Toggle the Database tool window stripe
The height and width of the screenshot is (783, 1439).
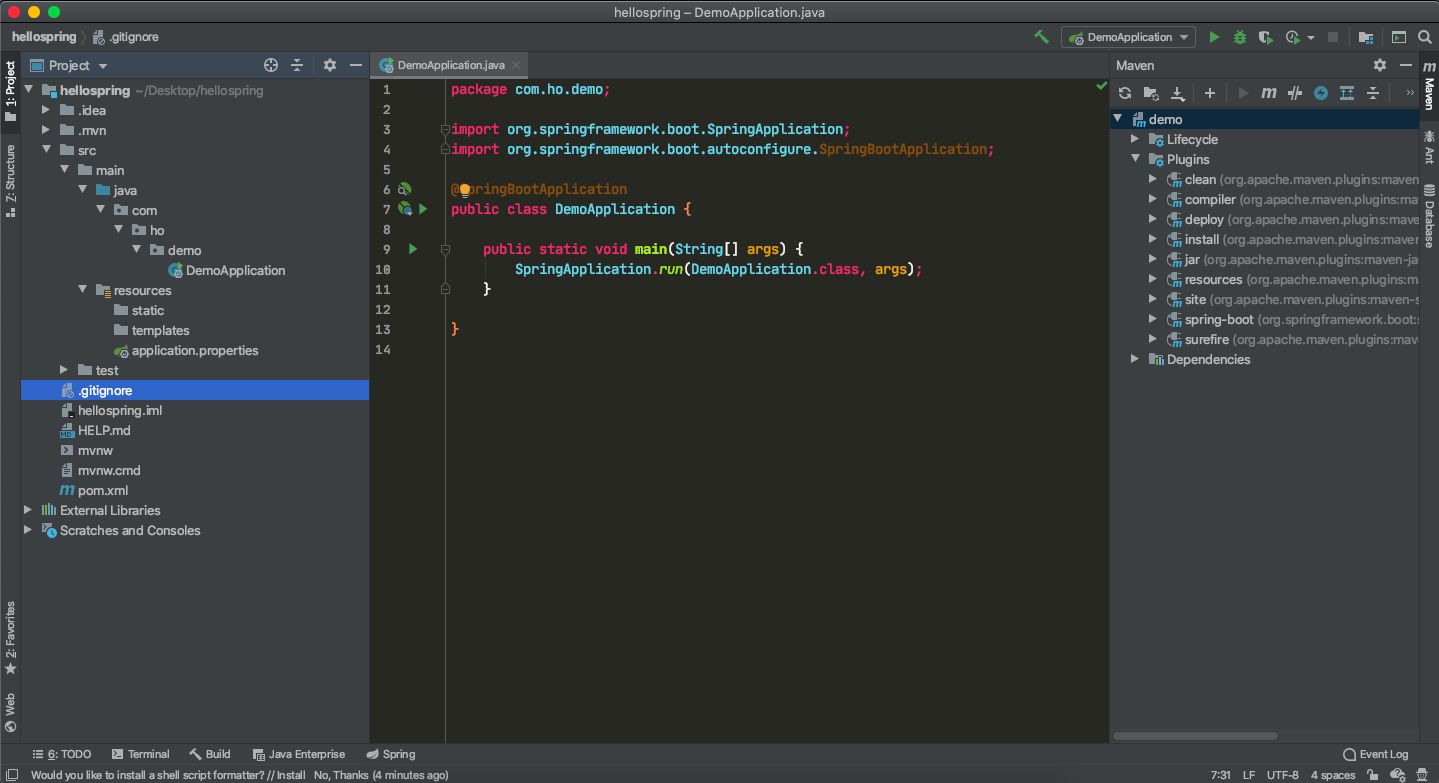click(x=1429, y=215)
